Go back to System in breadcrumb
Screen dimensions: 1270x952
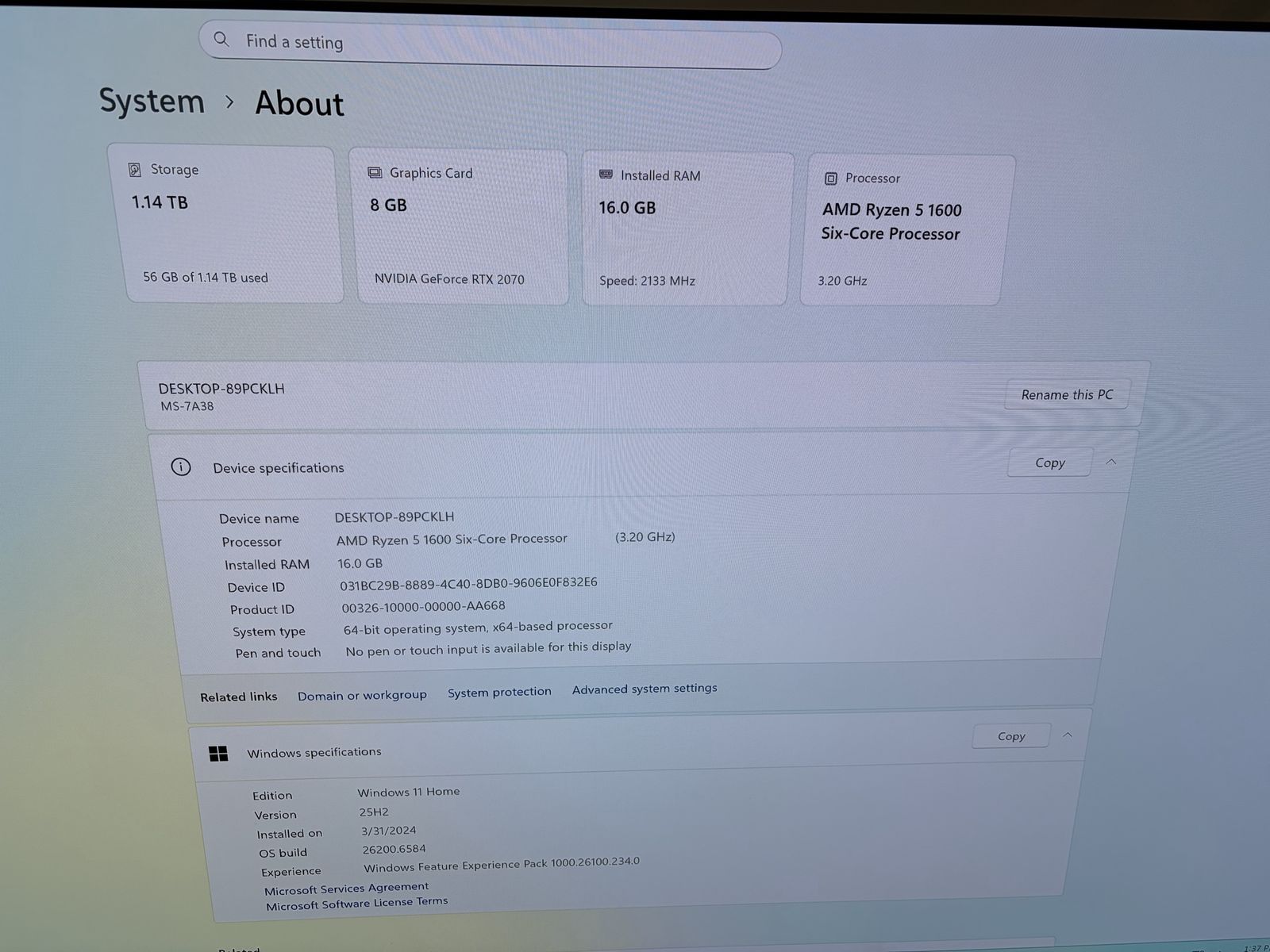(x=152, y=101)
